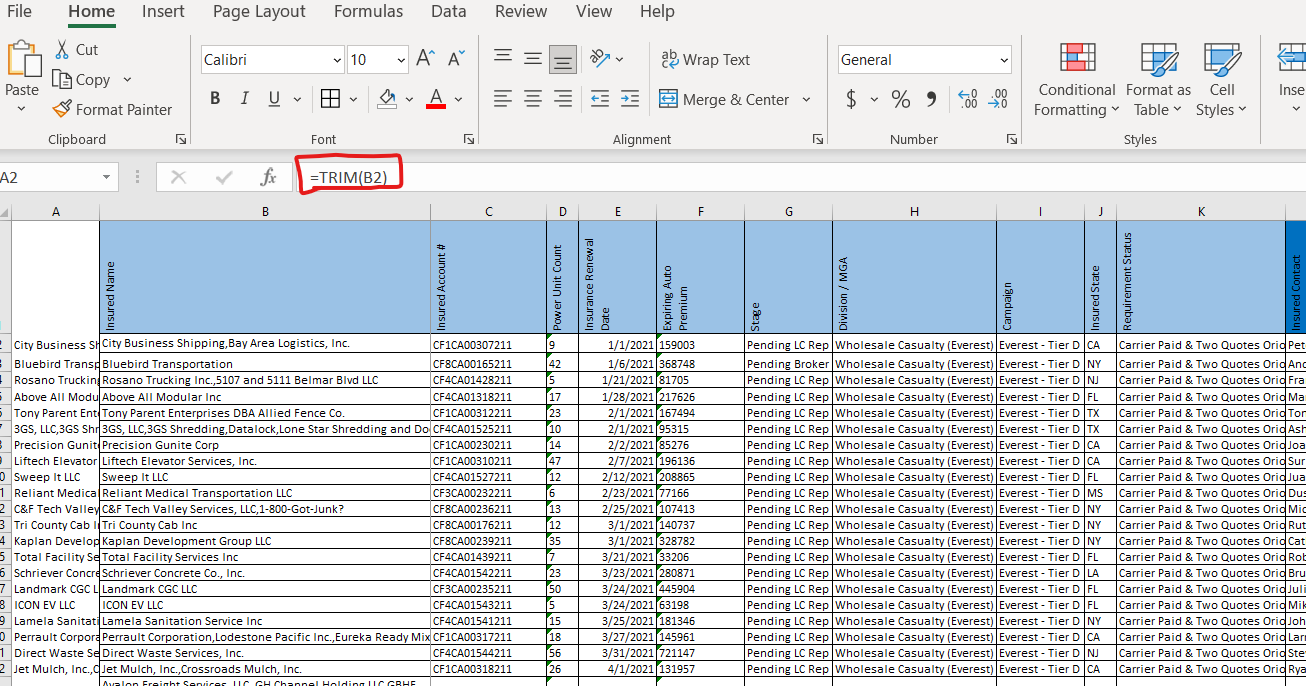
Task: Expand the Merge & Center options arrow
Action: (x=806, y=99)
